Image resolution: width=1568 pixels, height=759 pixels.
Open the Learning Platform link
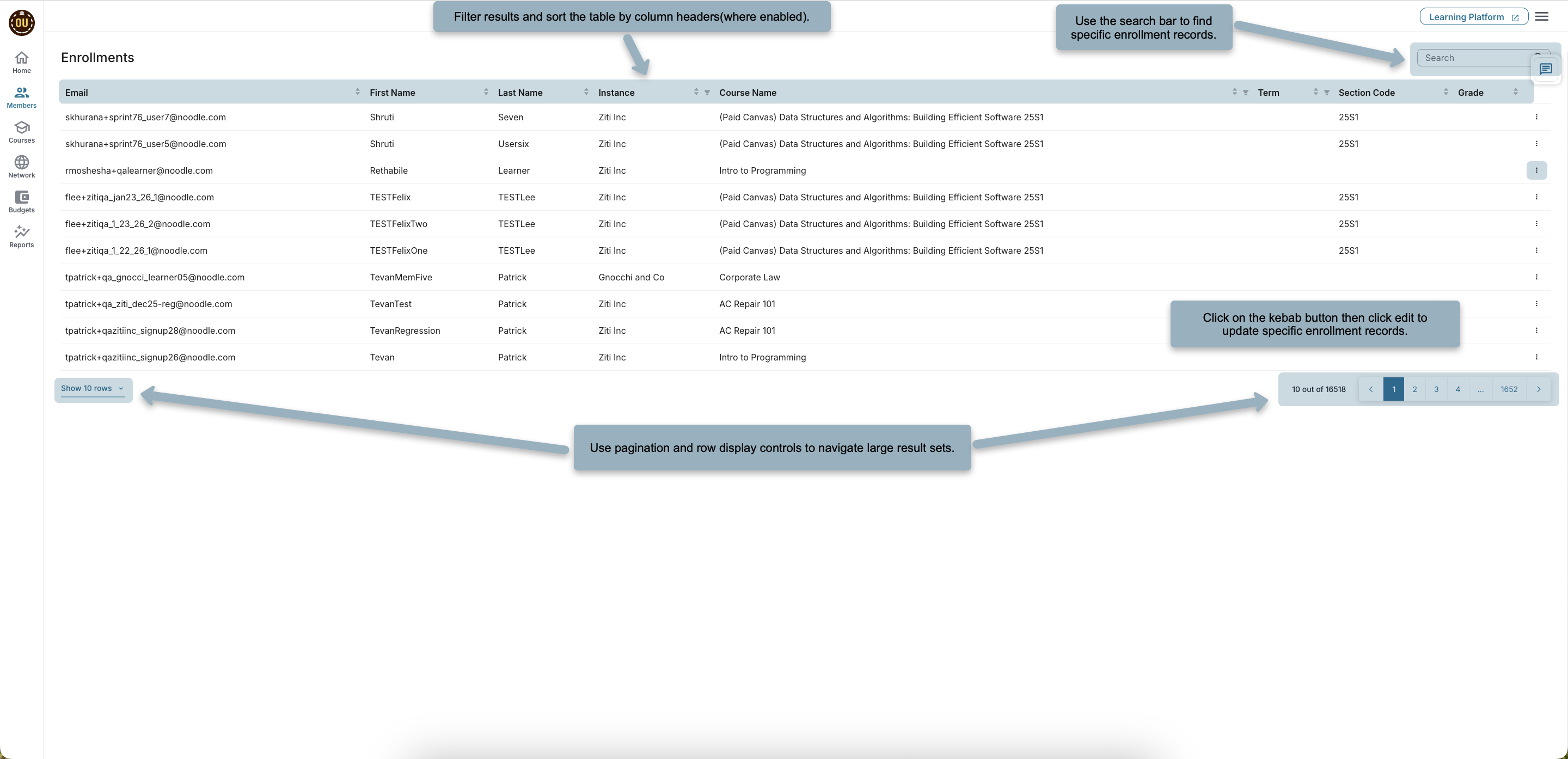point(1474,17)
